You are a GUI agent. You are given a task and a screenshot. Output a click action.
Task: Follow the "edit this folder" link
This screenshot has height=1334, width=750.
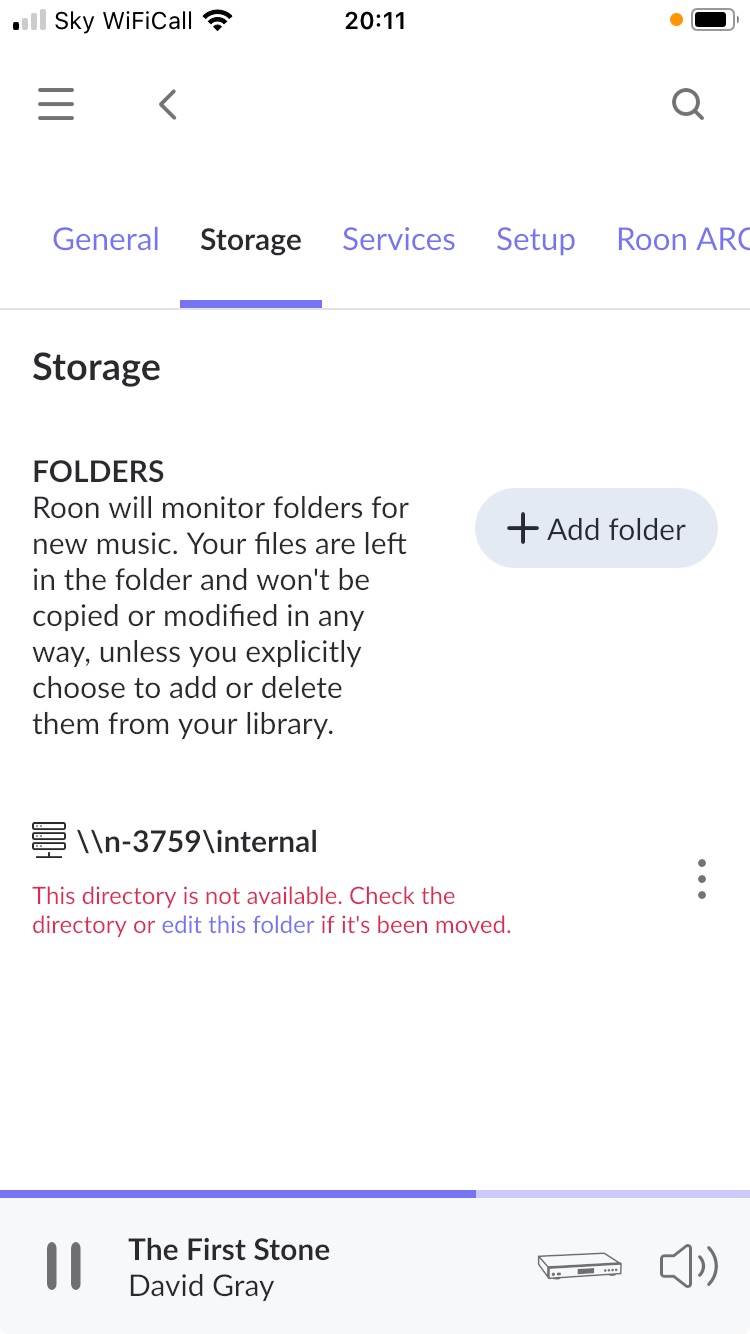238,925
